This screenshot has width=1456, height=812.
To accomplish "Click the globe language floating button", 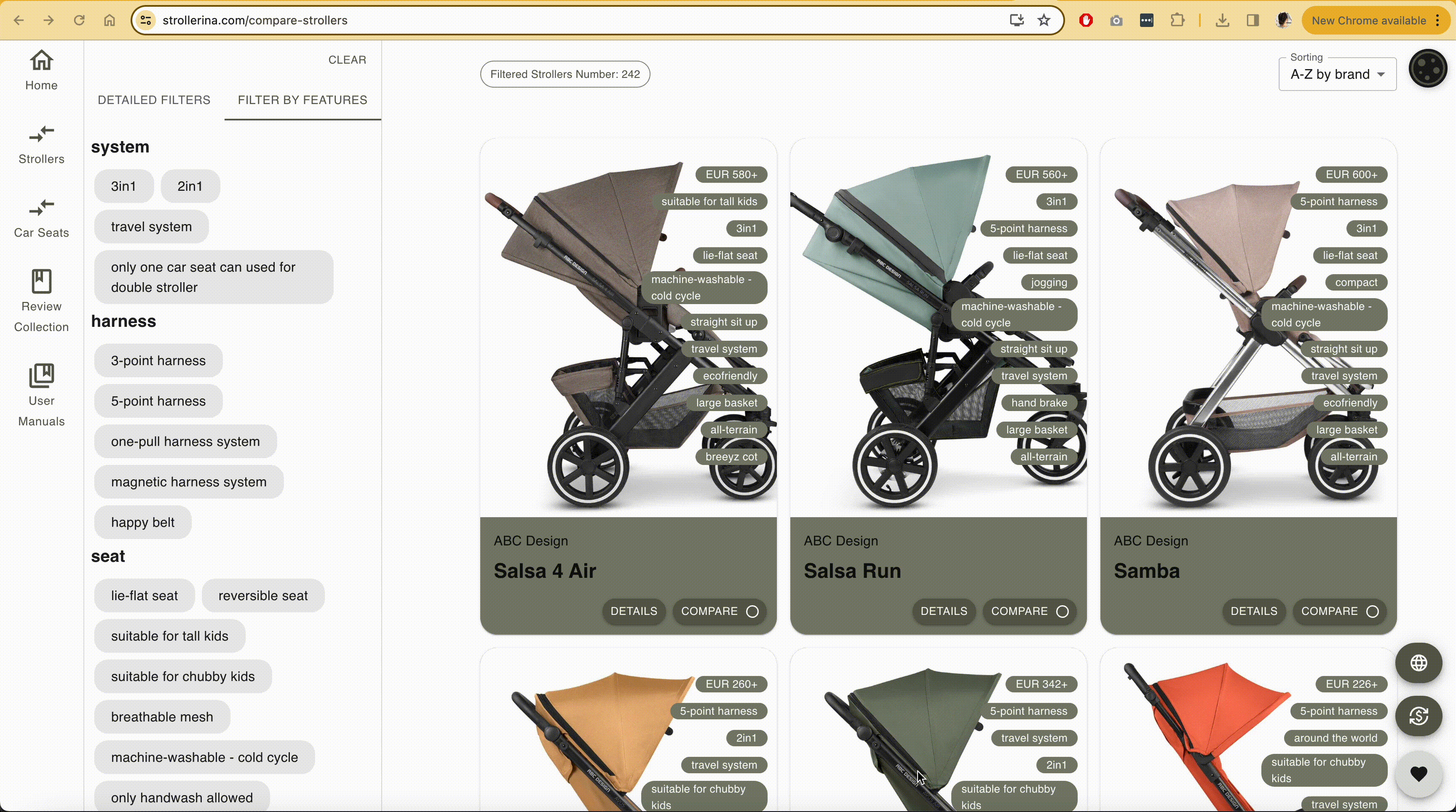I will [x=1418, y=663].
